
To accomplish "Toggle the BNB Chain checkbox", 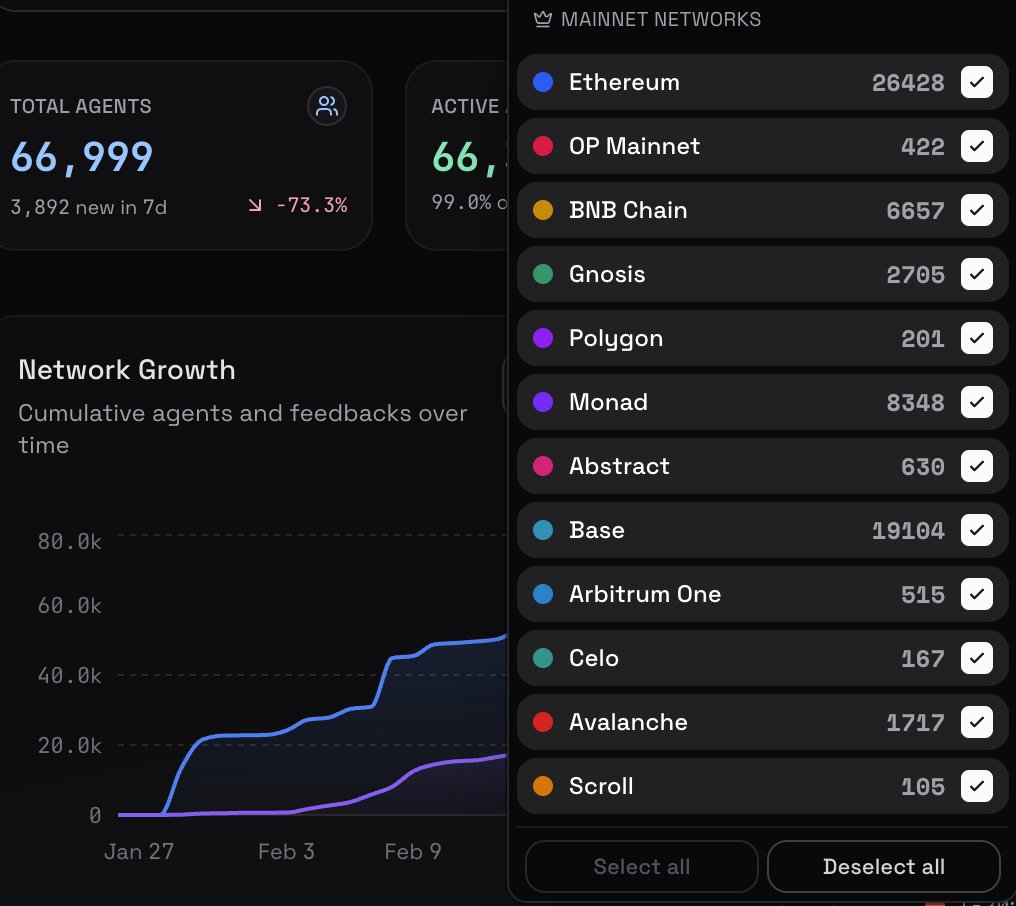I will [976, 210].
